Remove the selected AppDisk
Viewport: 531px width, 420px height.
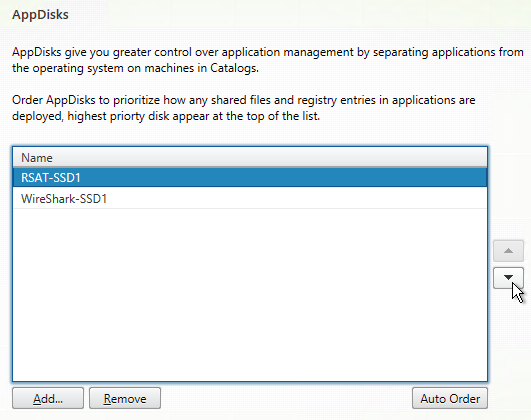125,398
